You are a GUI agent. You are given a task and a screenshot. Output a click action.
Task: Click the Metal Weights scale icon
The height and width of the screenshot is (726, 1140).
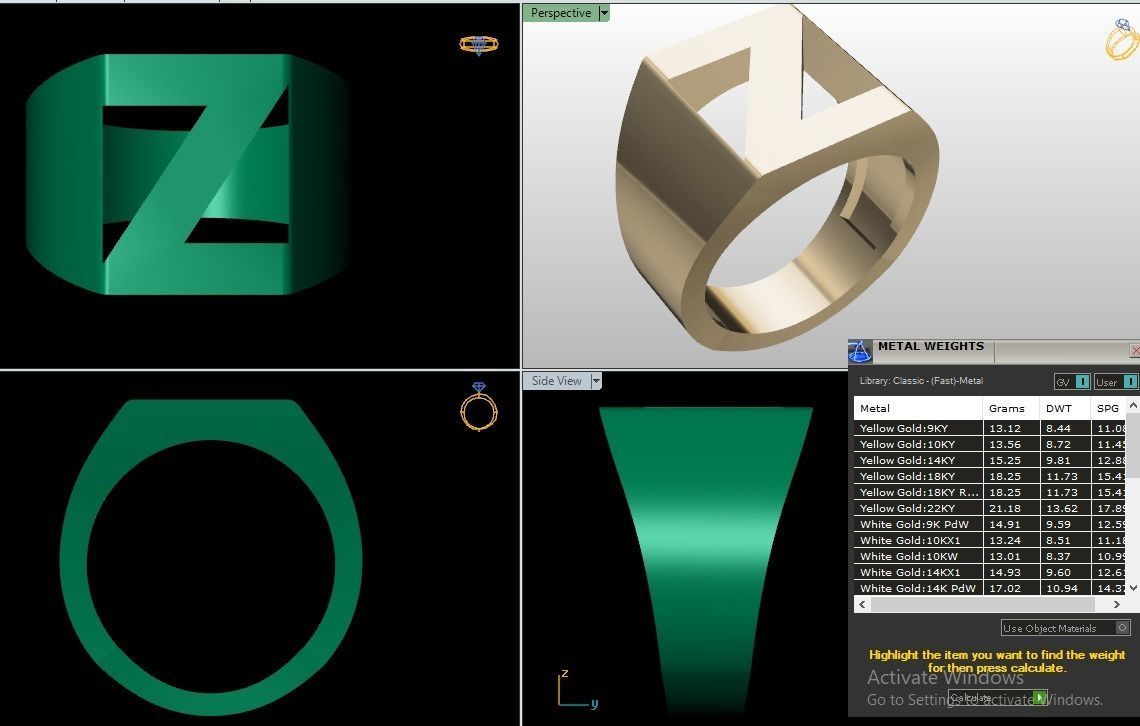(x=860, y=351)
